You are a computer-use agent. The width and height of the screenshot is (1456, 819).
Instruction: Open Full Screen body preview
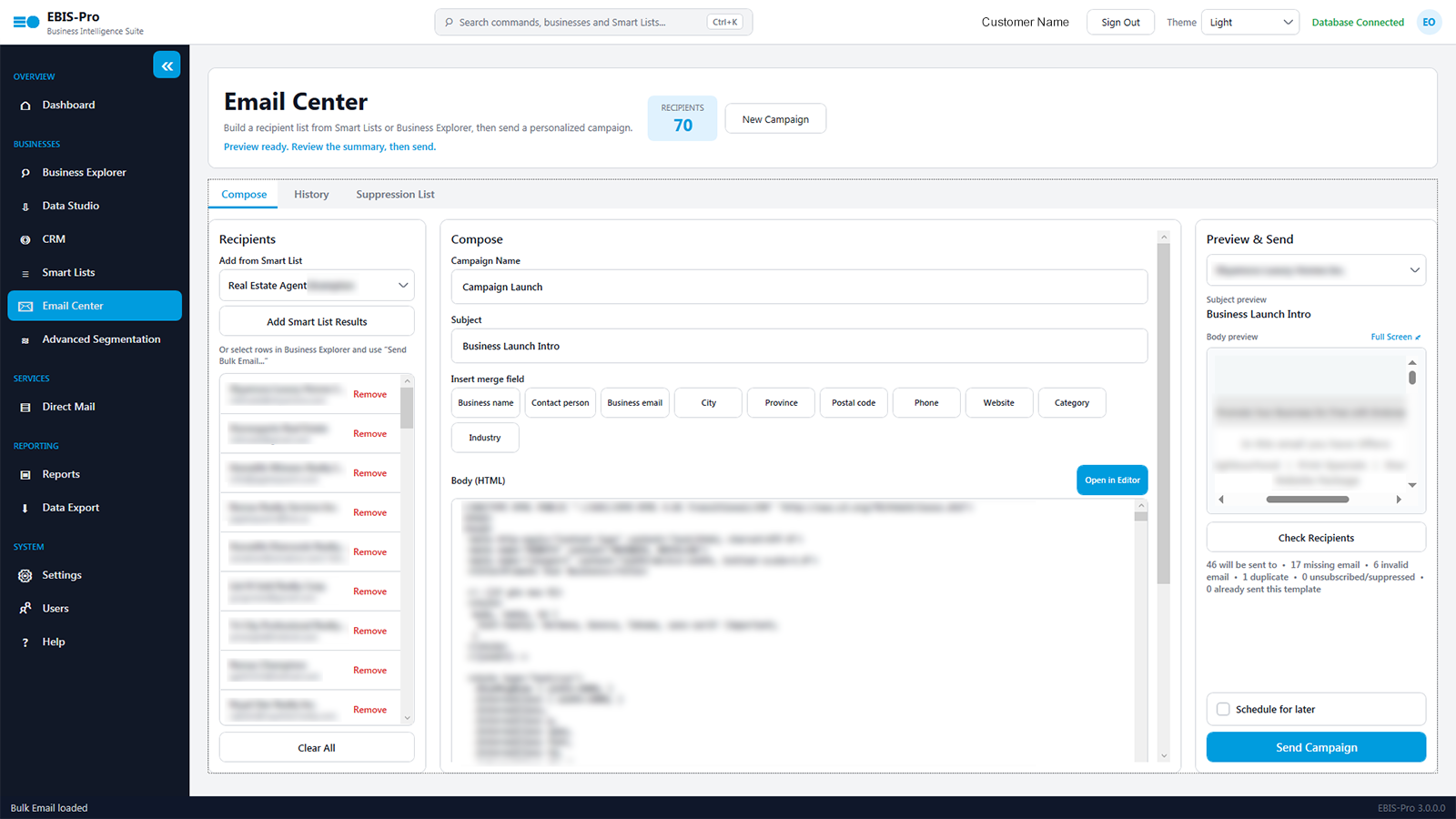pyautogui.click(x=1395, y=337)
